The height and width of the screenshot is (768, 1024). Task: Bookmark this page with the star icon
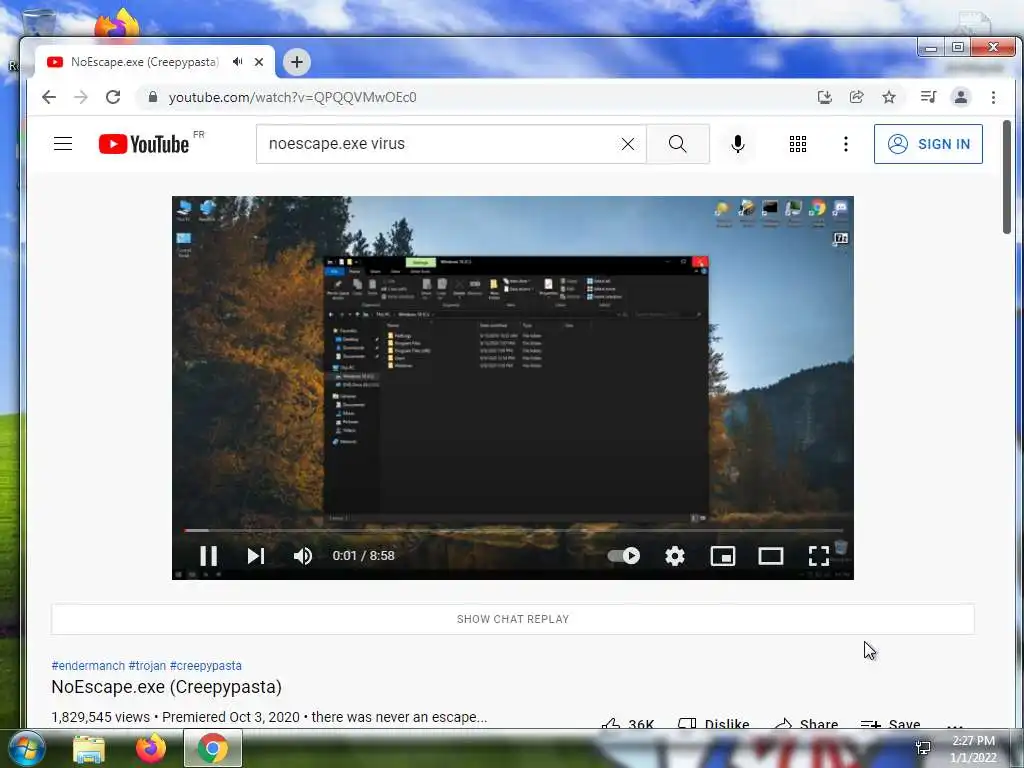(889, 97)
